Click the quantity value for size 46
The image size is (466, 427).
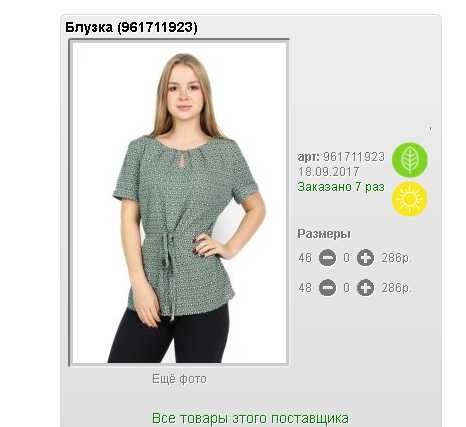point(347,258)
